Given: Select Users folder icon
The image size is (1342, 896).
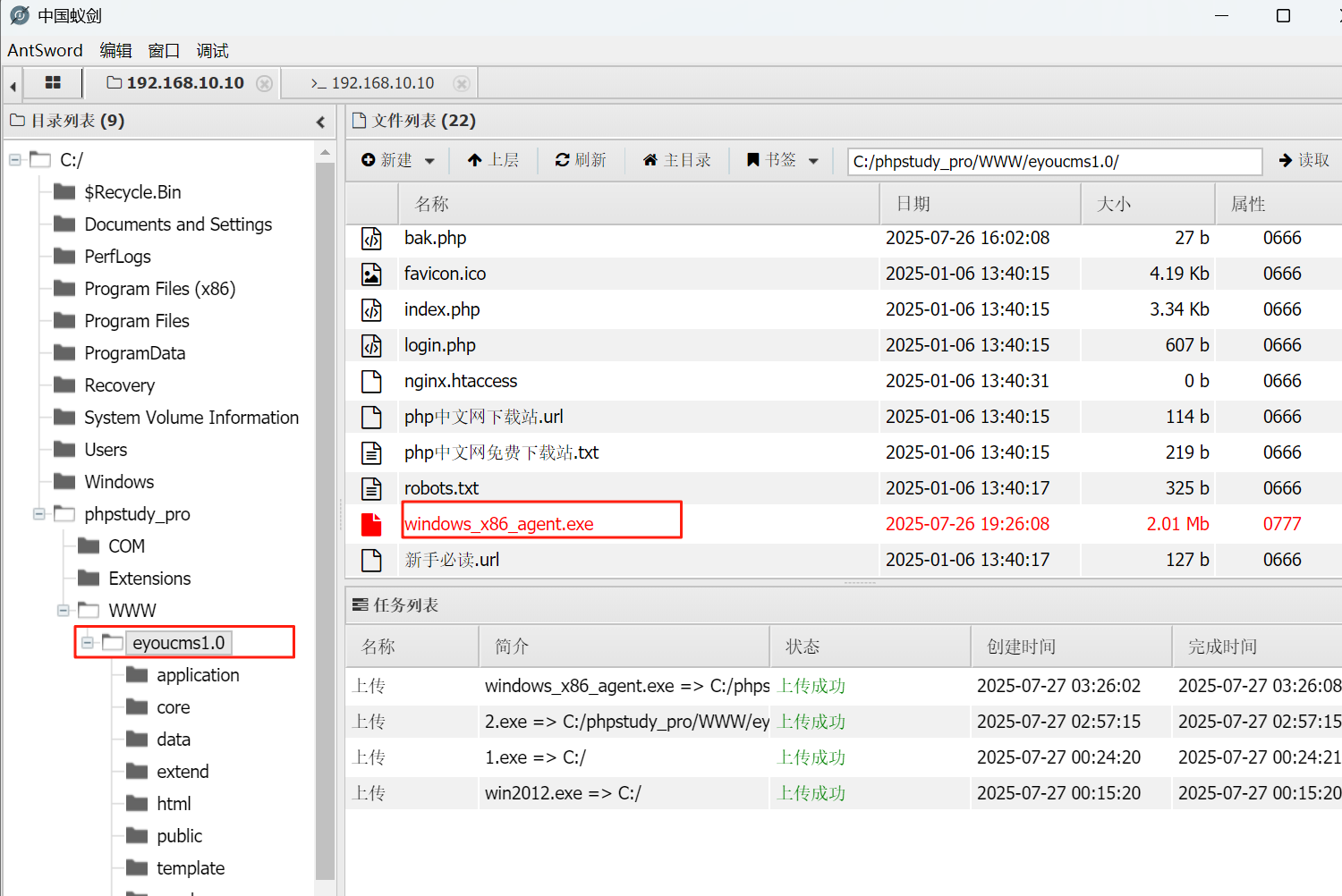Looking at the screenshot, I should (x=64, y=449).
